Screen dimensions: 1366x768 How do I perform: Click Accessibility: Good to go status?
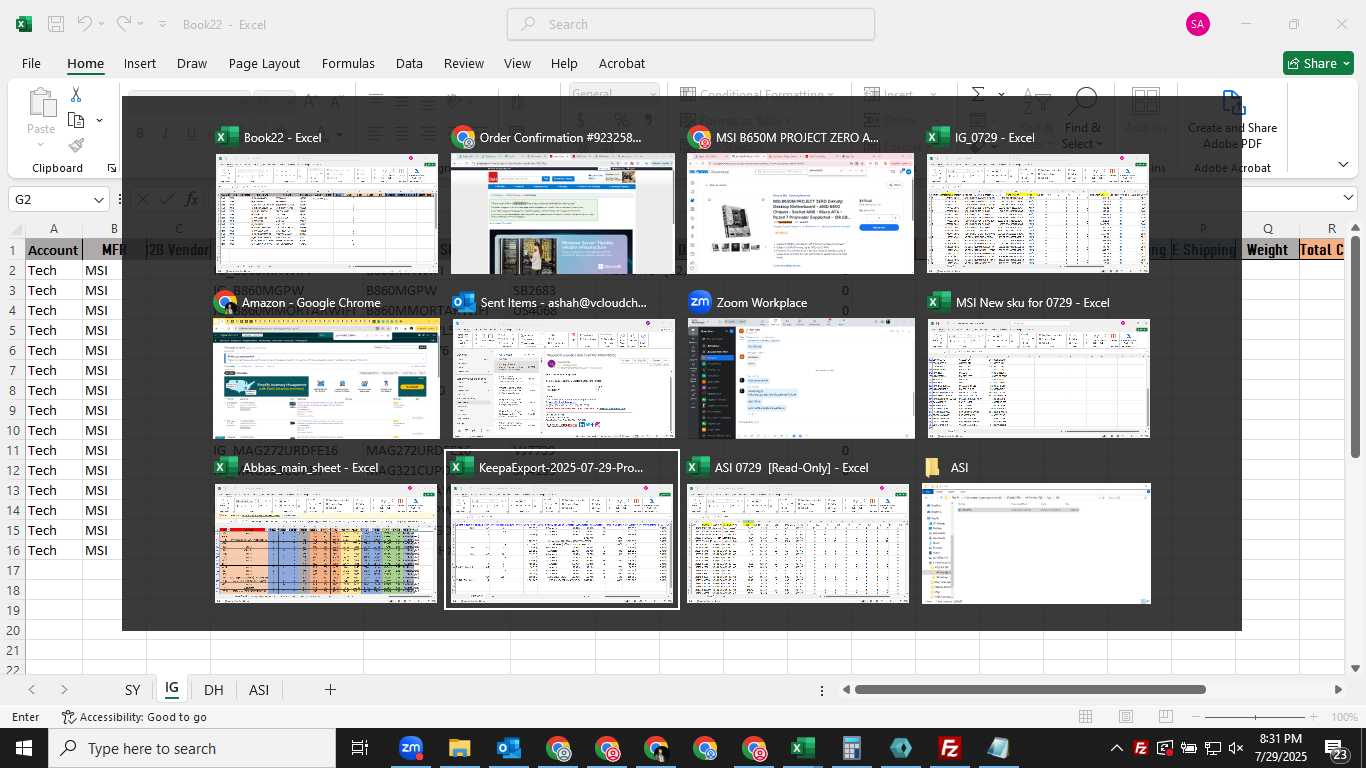(x=134, y=717)
